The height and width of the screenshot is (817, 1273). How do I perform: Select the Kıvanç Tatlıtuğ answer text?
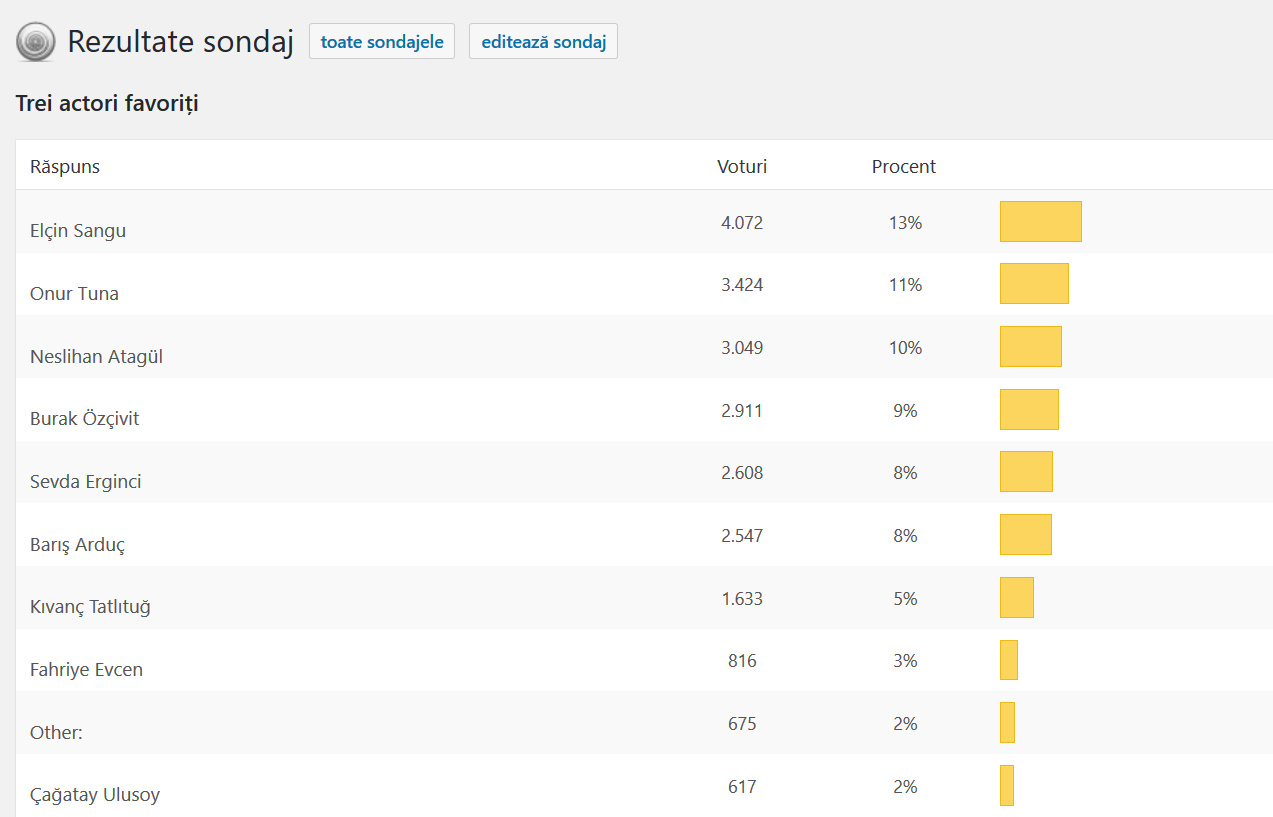coord(90,607)
